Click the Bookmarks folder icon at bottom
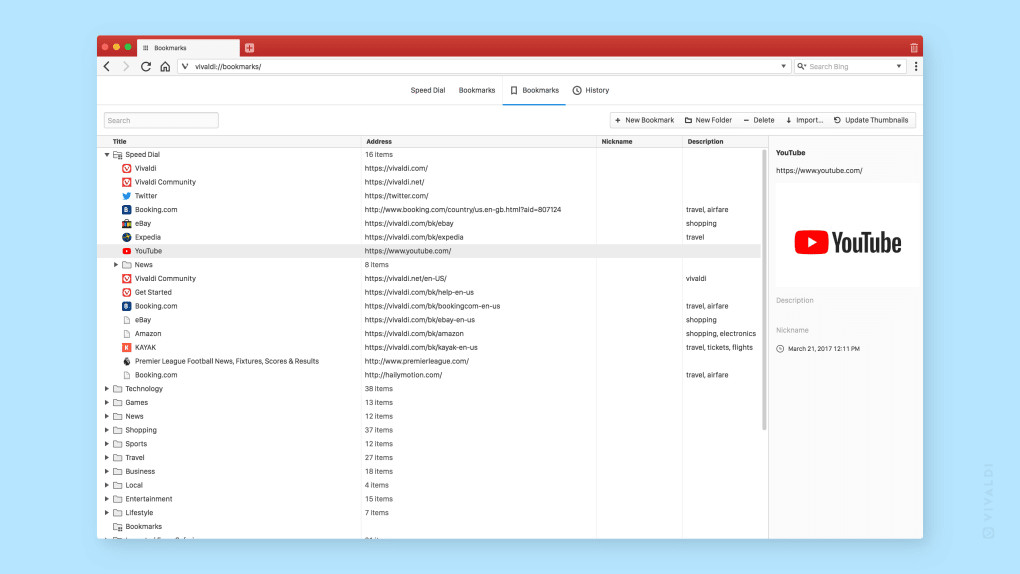Screen dimensions: 1020x574 [x=118, y=526]
